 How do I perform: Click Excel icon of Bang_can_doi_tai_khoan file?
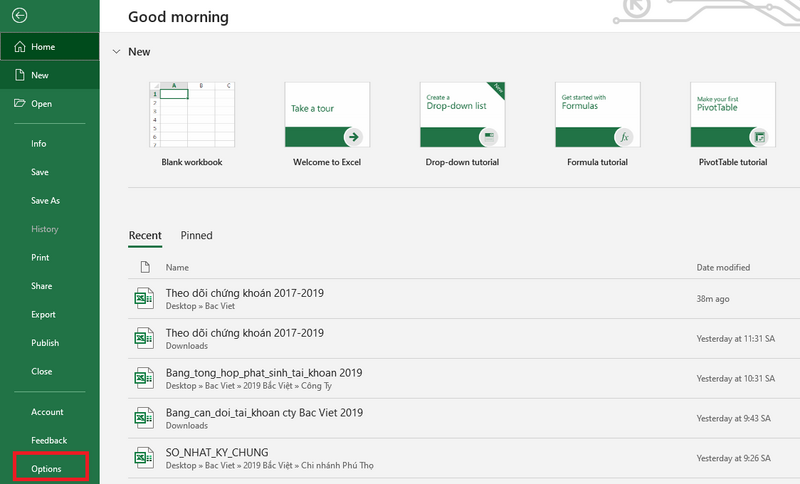tap(144, 418)
